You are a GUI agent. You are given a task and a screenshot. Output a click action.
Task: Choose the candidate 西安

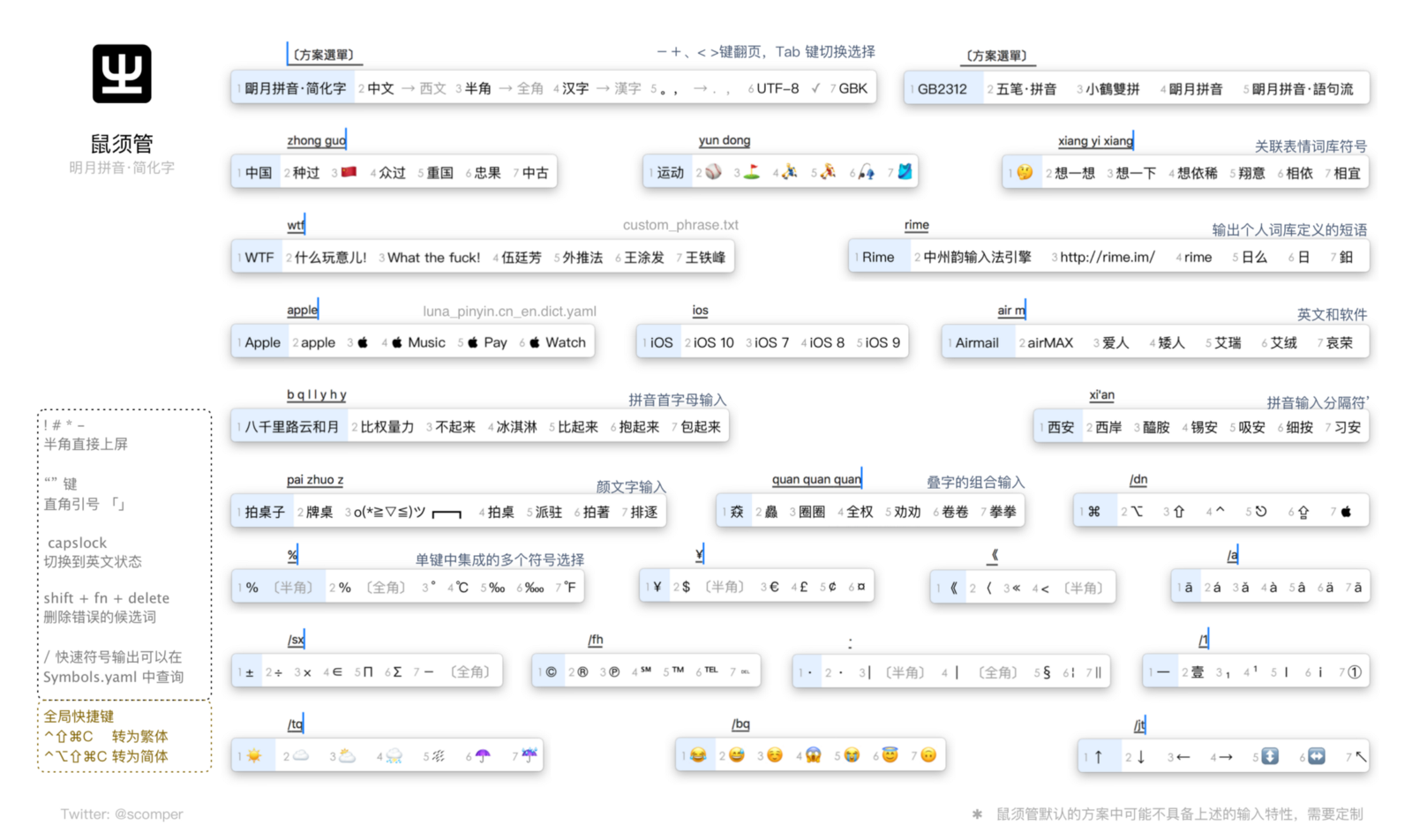[x=1062, y=427]
